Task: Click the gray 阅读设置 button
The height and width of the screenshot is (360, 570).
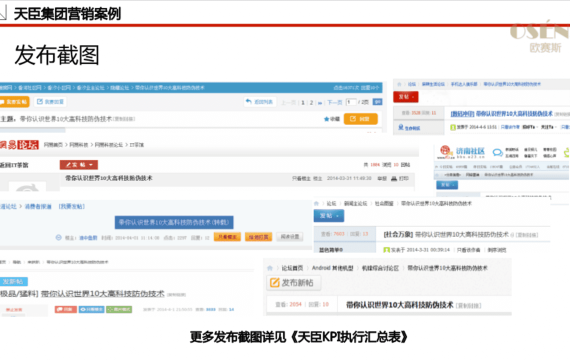Action: tap(290, 237)
